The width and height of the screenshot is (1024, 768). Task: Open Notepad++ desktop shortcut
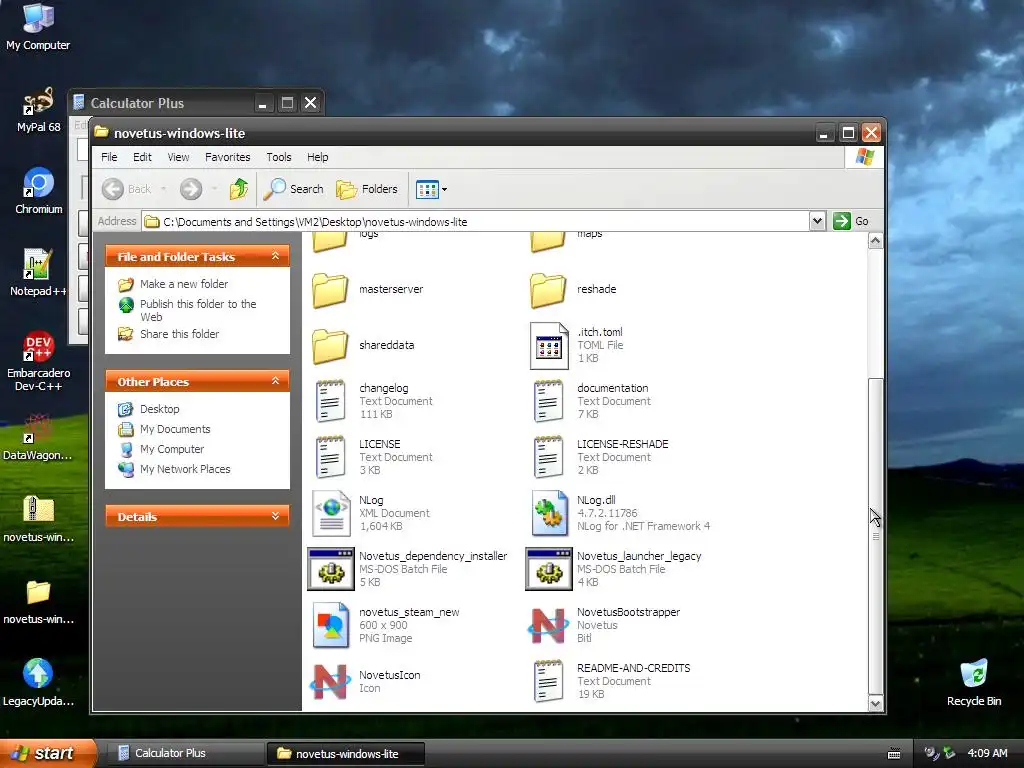pos(38,272)
